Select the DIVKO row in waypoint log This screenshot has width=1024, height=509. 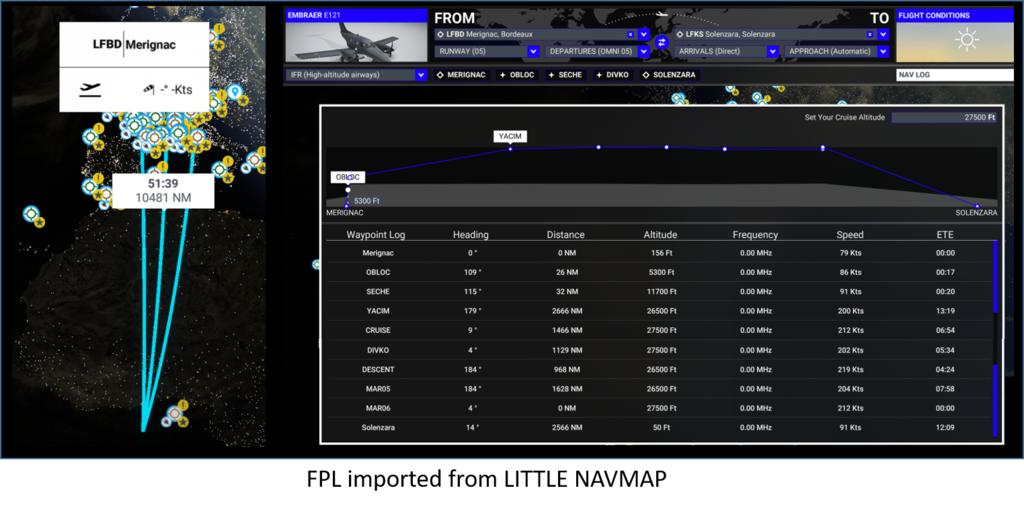pyautogui.click(x=660, y=350)
